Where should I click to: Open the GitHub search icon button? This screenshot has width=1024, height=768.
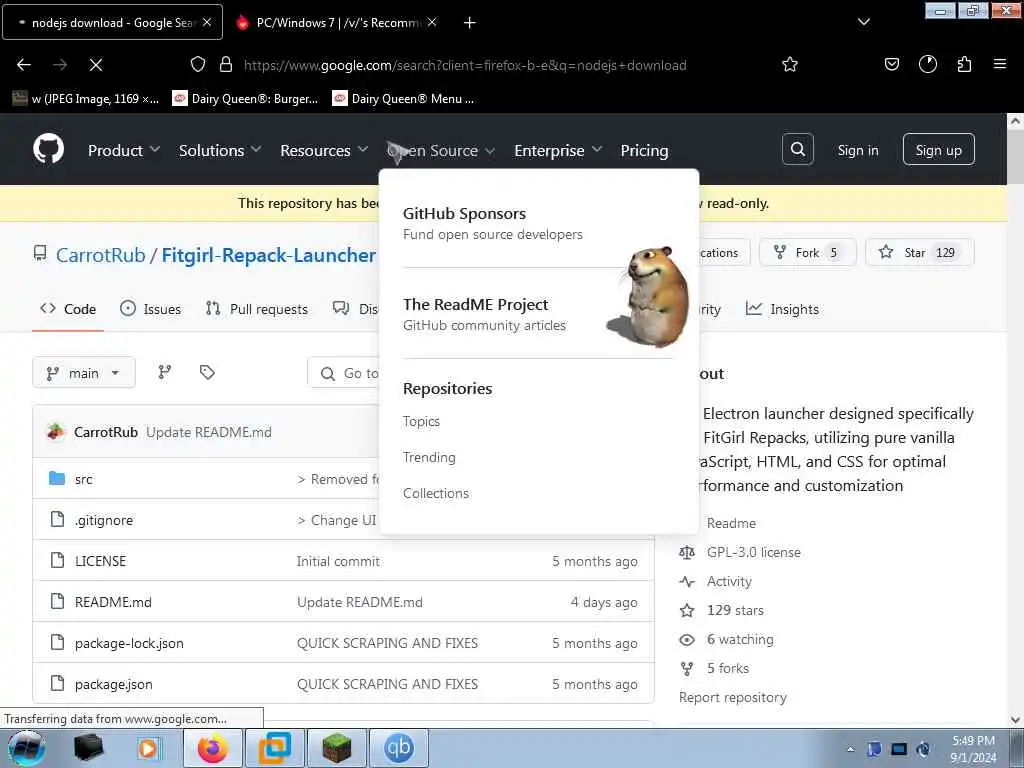[797, 150]
